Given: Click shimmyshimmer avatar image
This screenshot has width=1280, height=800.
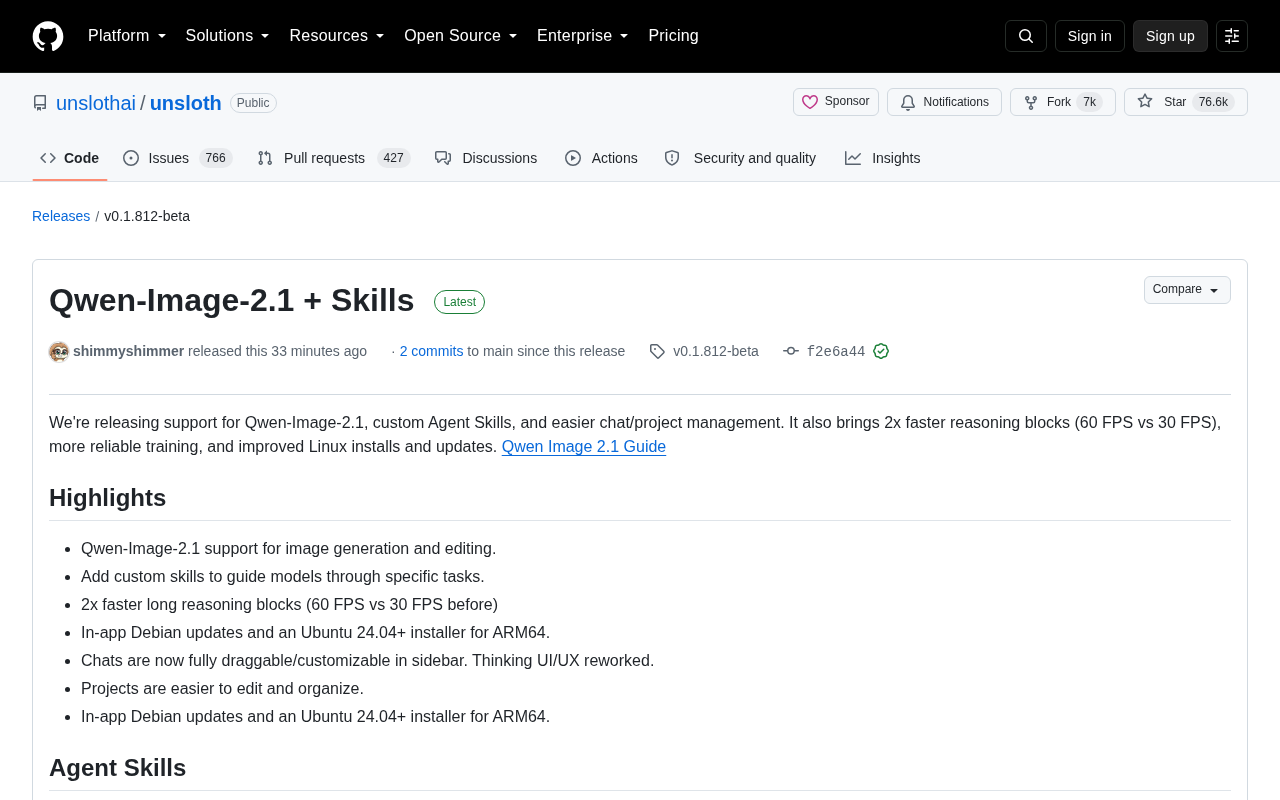Looking at the screenshot, I should [x=59, y=352].
